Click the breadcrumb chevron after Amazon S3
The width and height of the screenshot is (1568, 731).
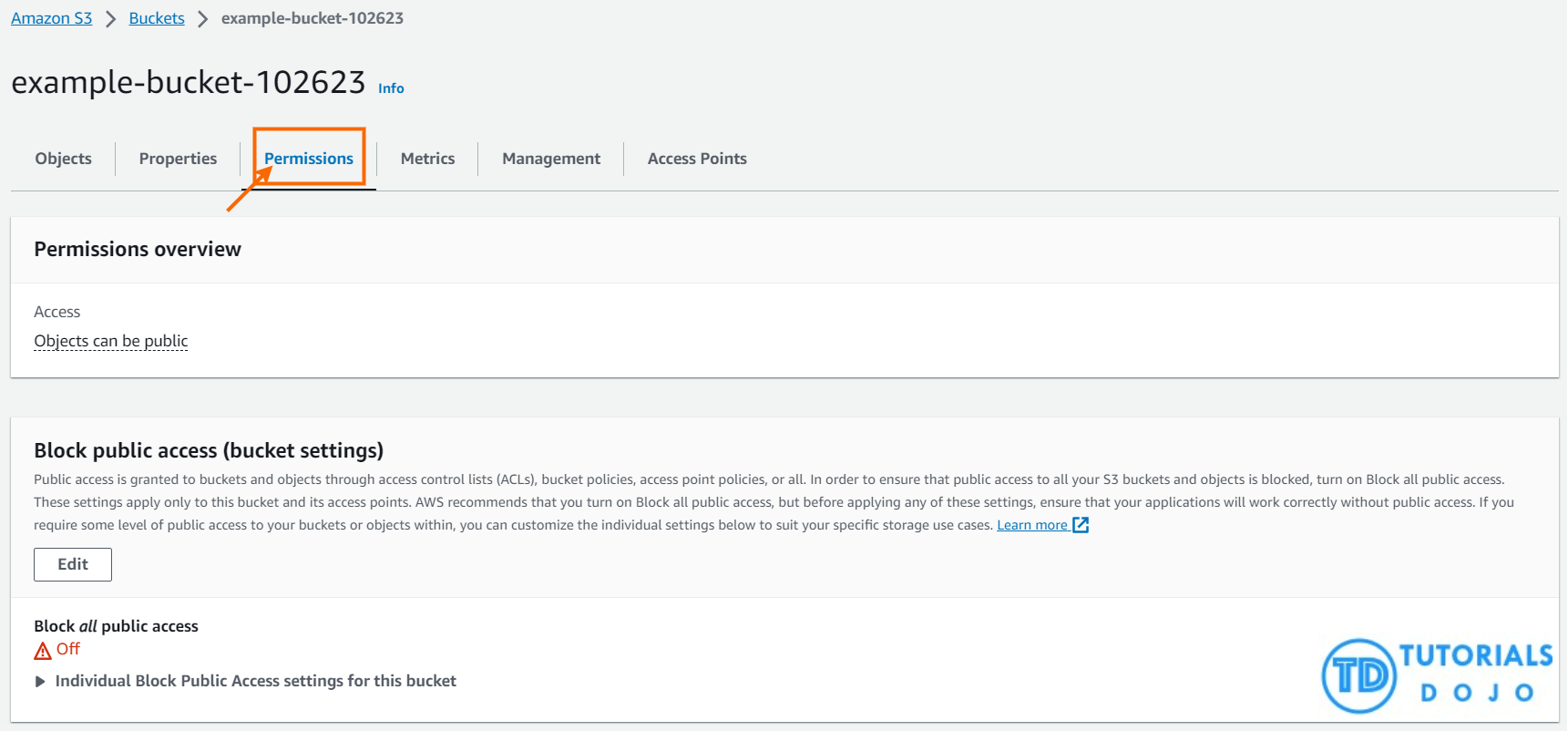coord(110,19)
